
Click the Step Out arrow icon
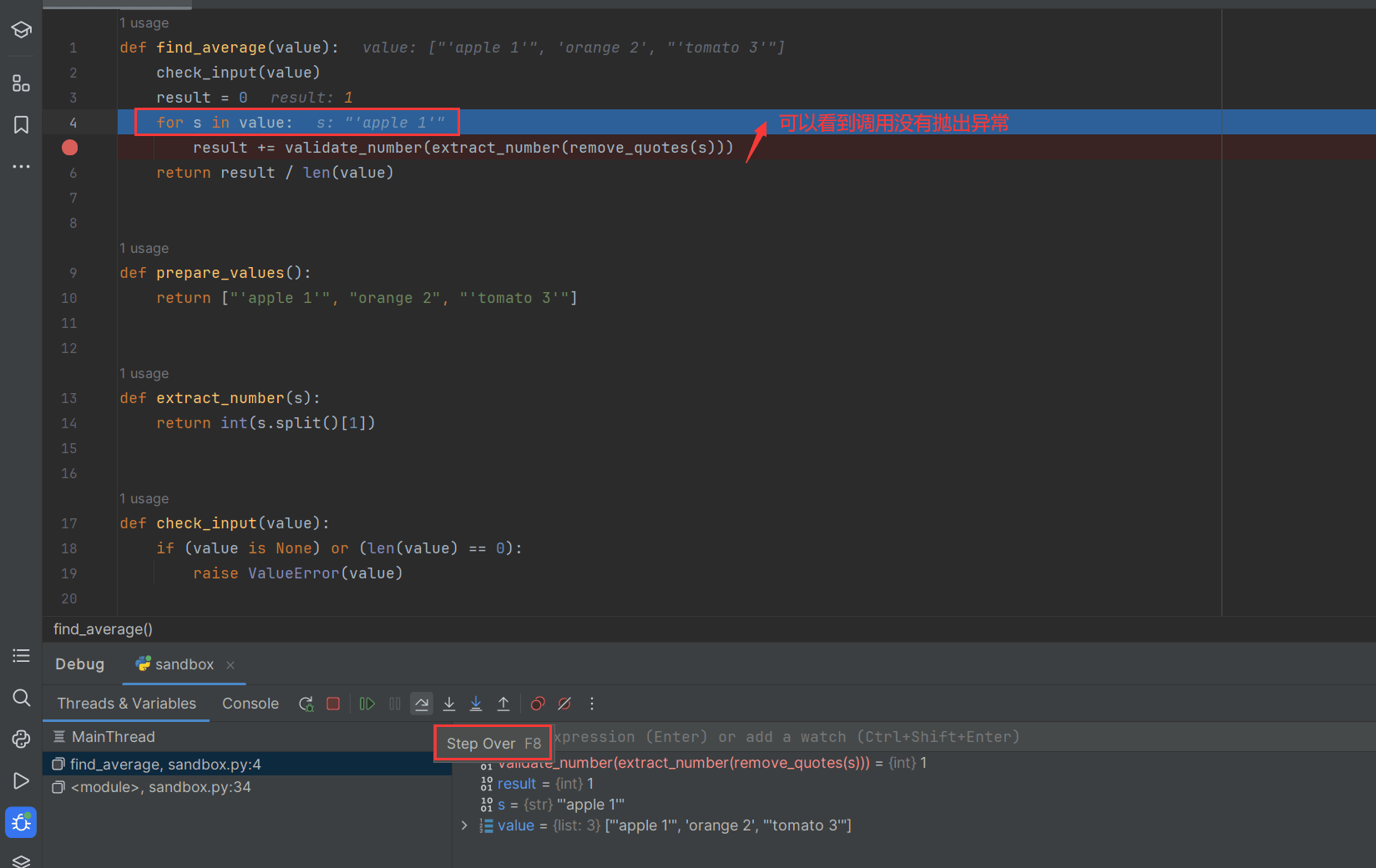coord(503,704)
